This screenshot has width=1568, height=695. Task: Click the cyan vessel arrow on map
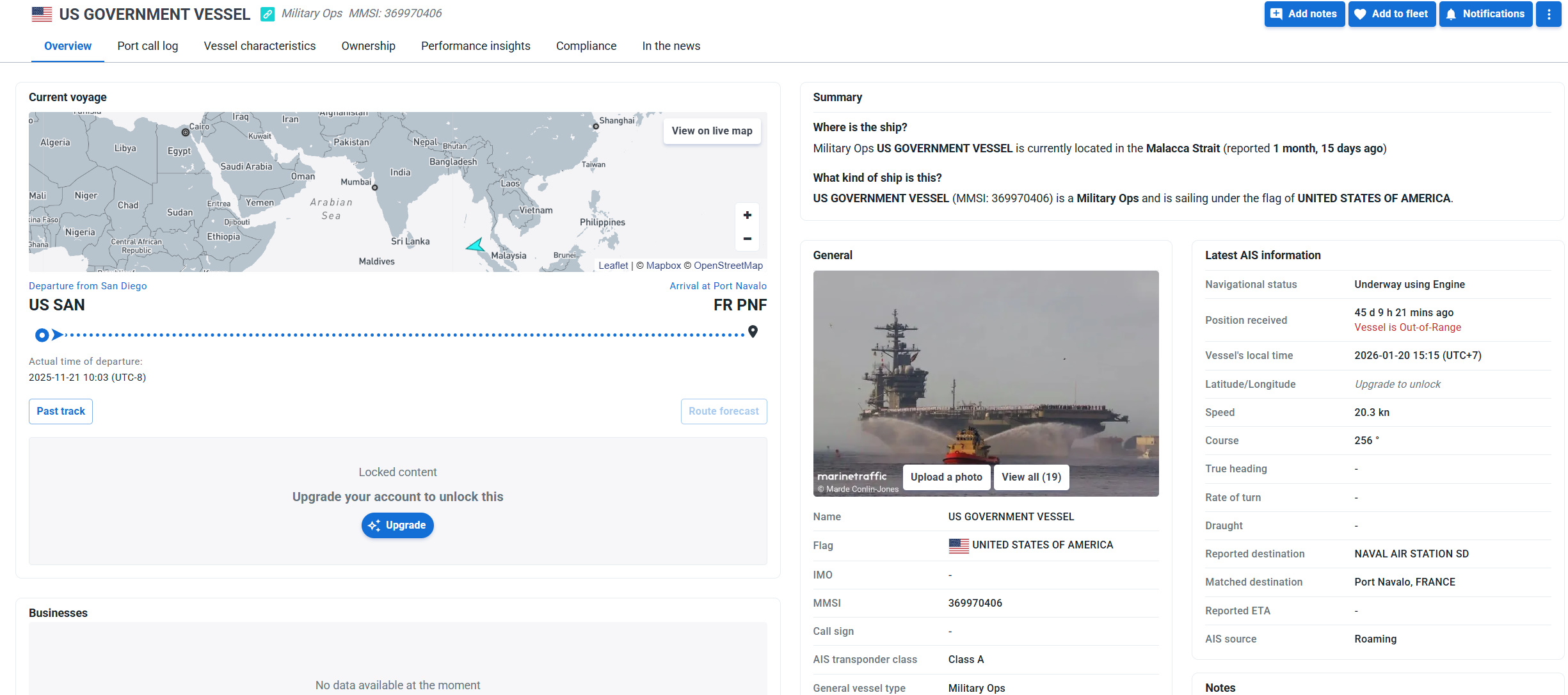(x=476, y=245)
